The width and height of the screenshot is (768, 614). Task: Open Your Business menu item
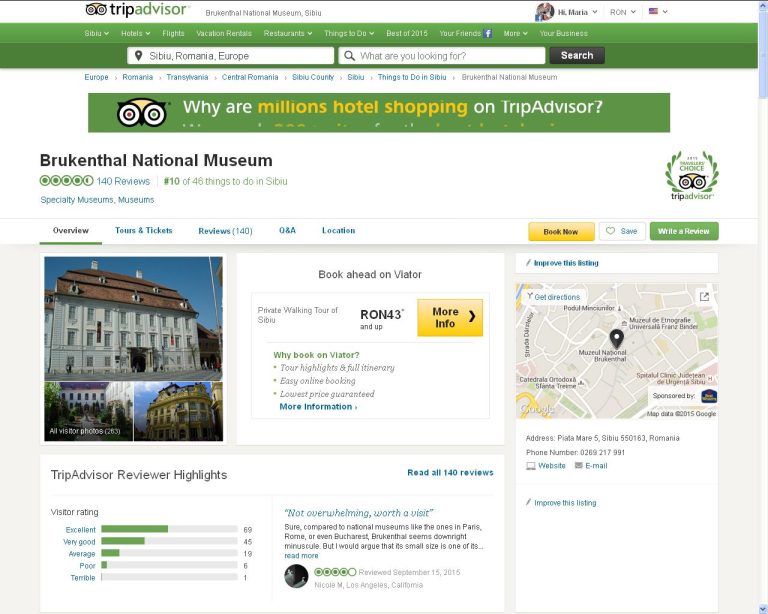563,33
